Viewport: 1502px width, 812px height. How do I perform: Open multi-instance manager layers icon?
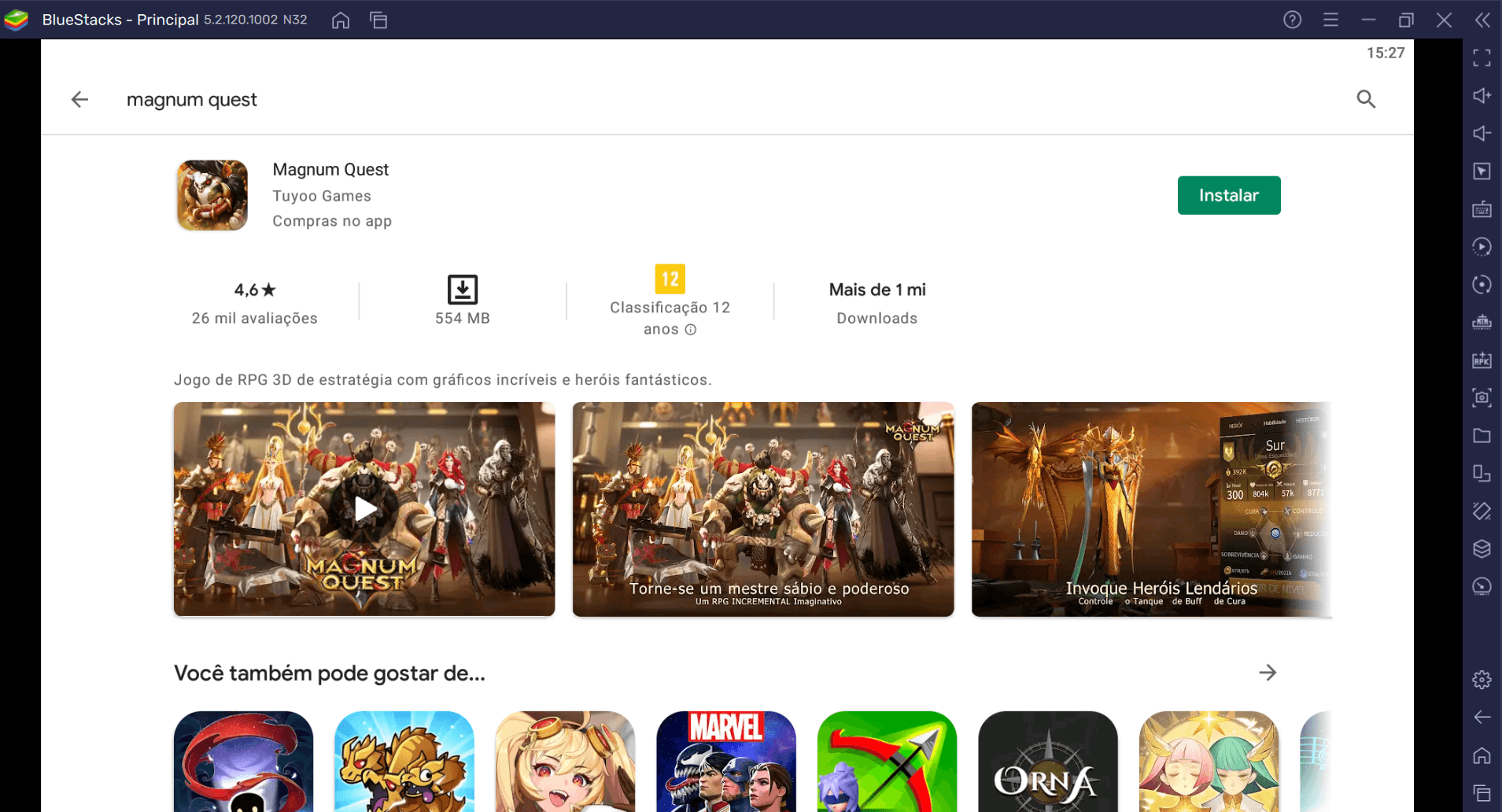1482,548
